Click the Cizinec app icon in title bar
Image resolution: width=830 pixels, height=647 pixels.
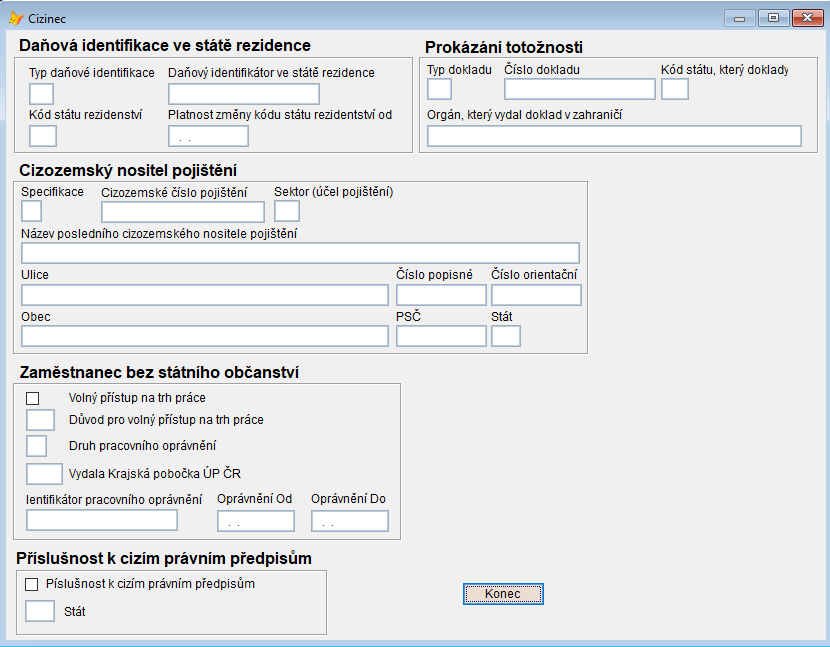pos(16,18)
